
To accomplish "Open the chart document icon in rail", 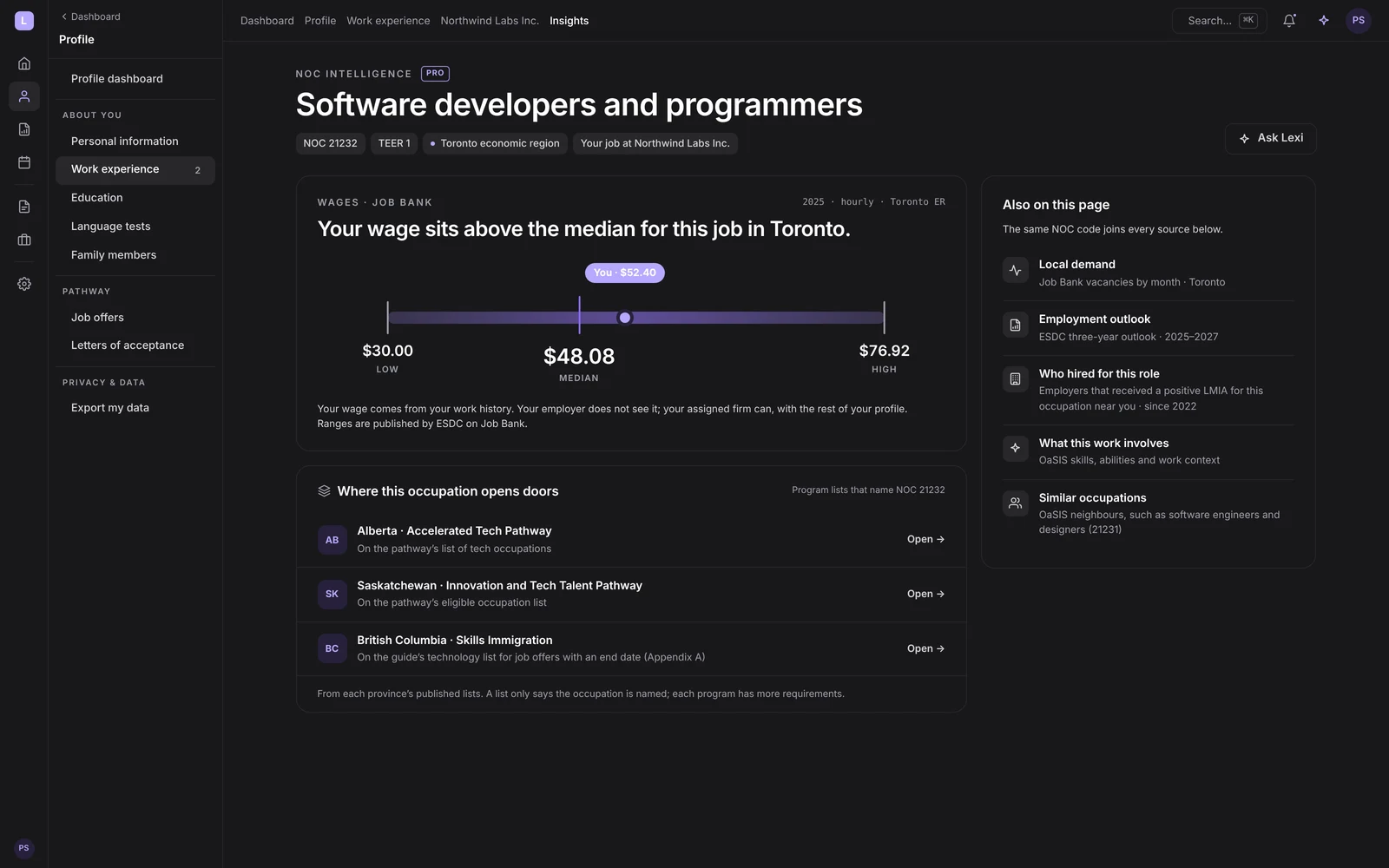I will coord(24,129).
